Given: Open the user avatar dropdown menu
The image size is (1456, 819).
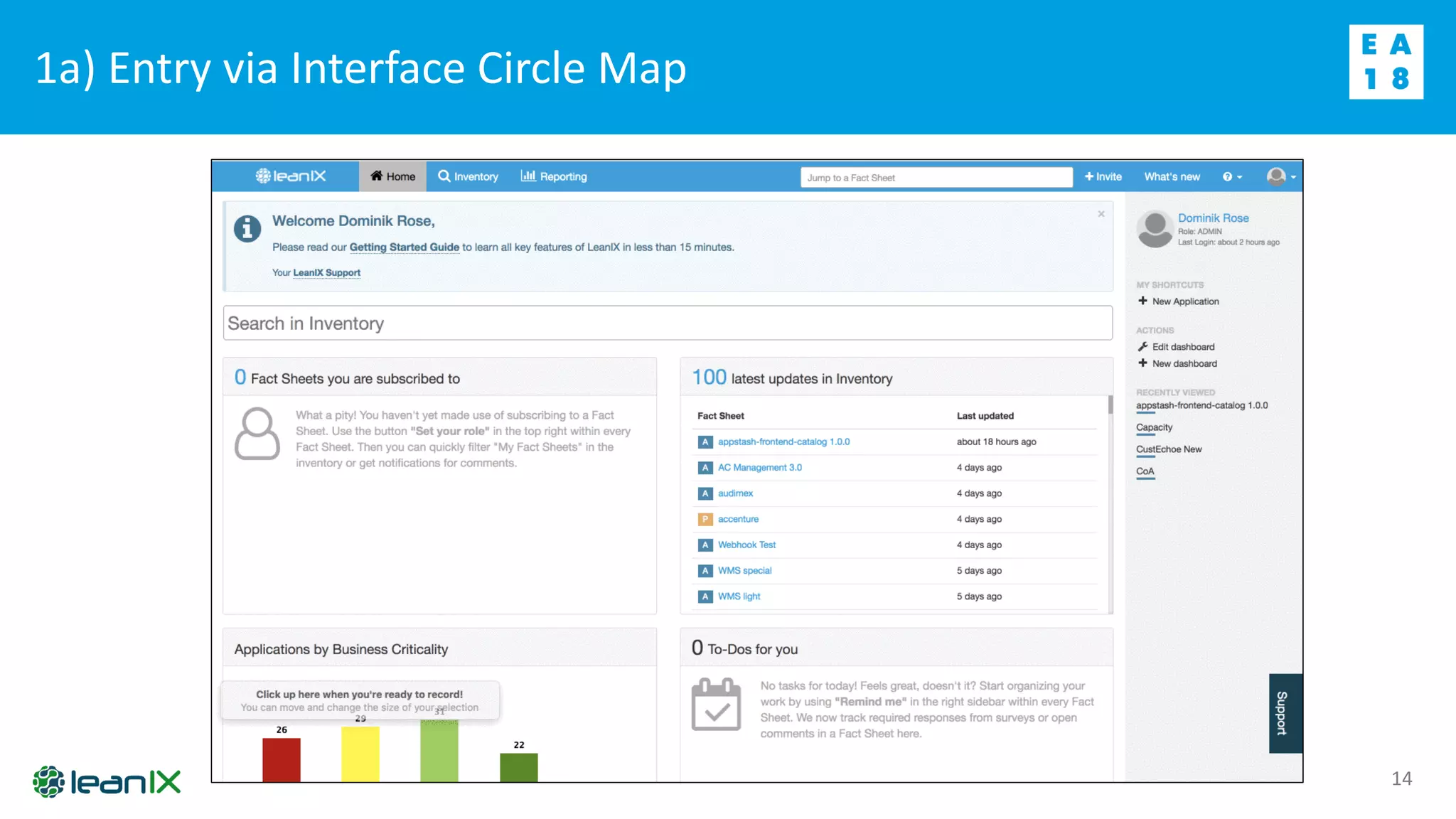Looking at the screenshot, I should pos(1281,176).
